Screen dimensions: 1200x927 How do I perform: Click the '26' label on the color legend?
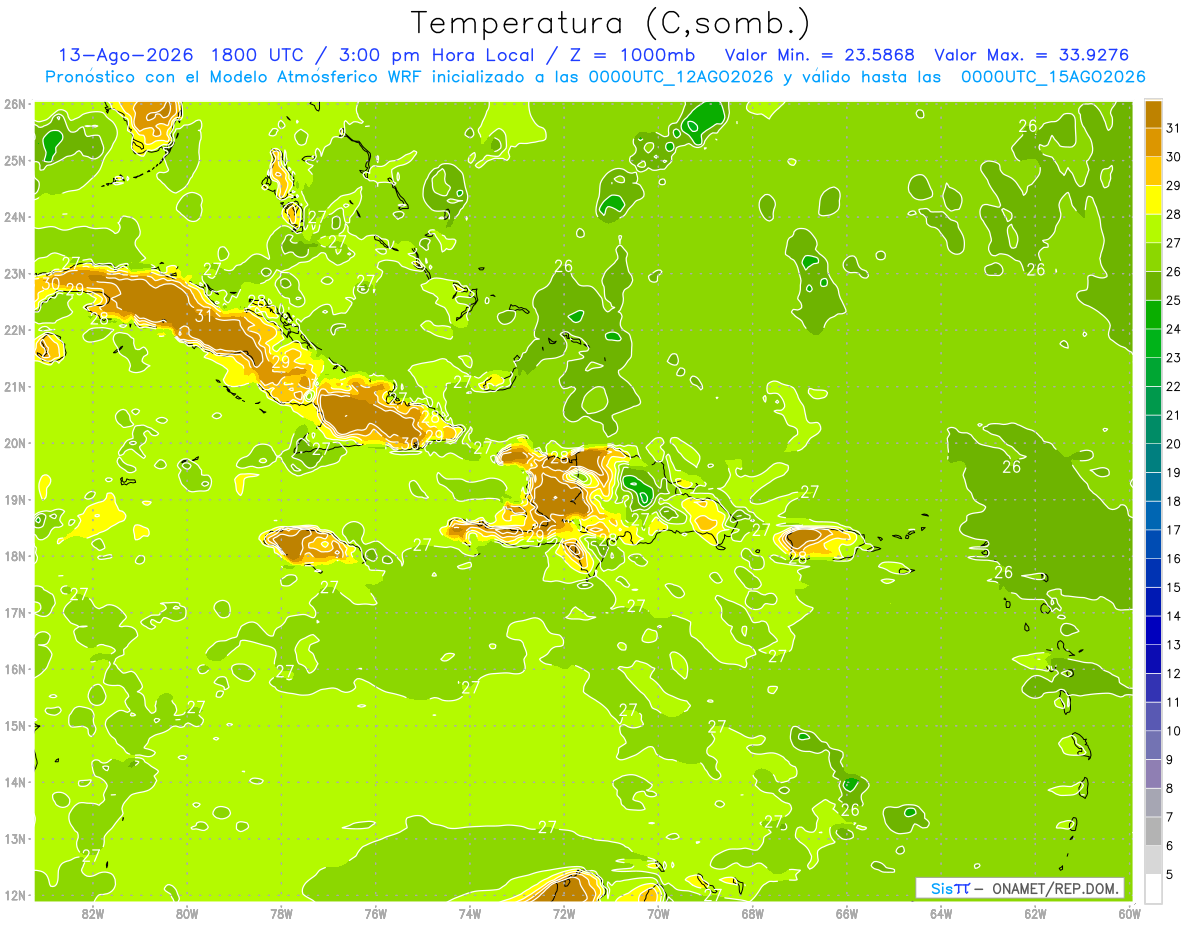click(x=1173, y=272)
